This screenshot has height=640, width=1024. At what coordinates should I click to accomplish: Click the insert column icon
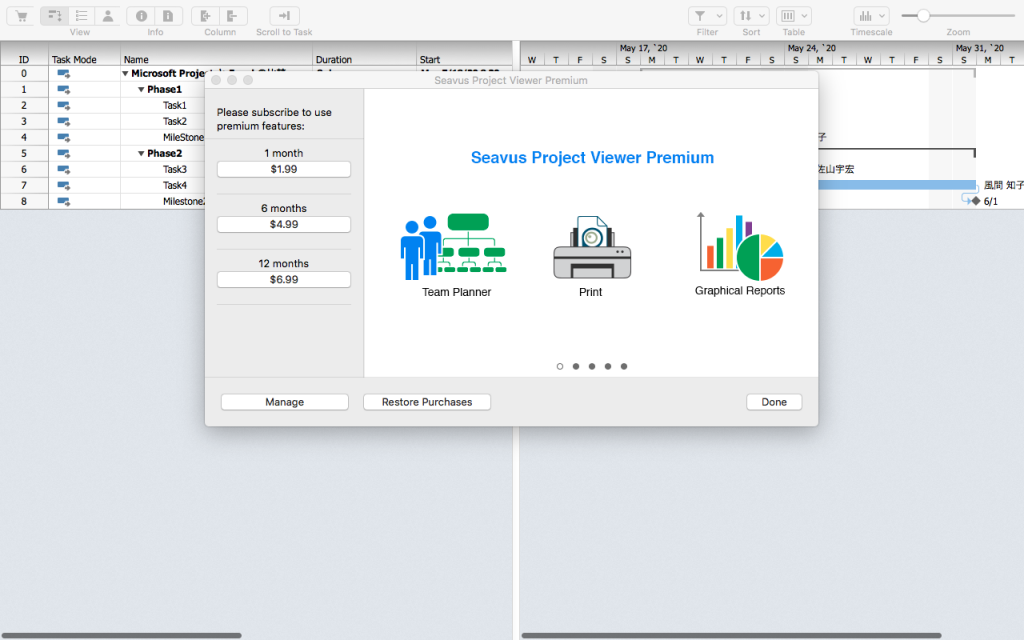click(x=205, y=16)
